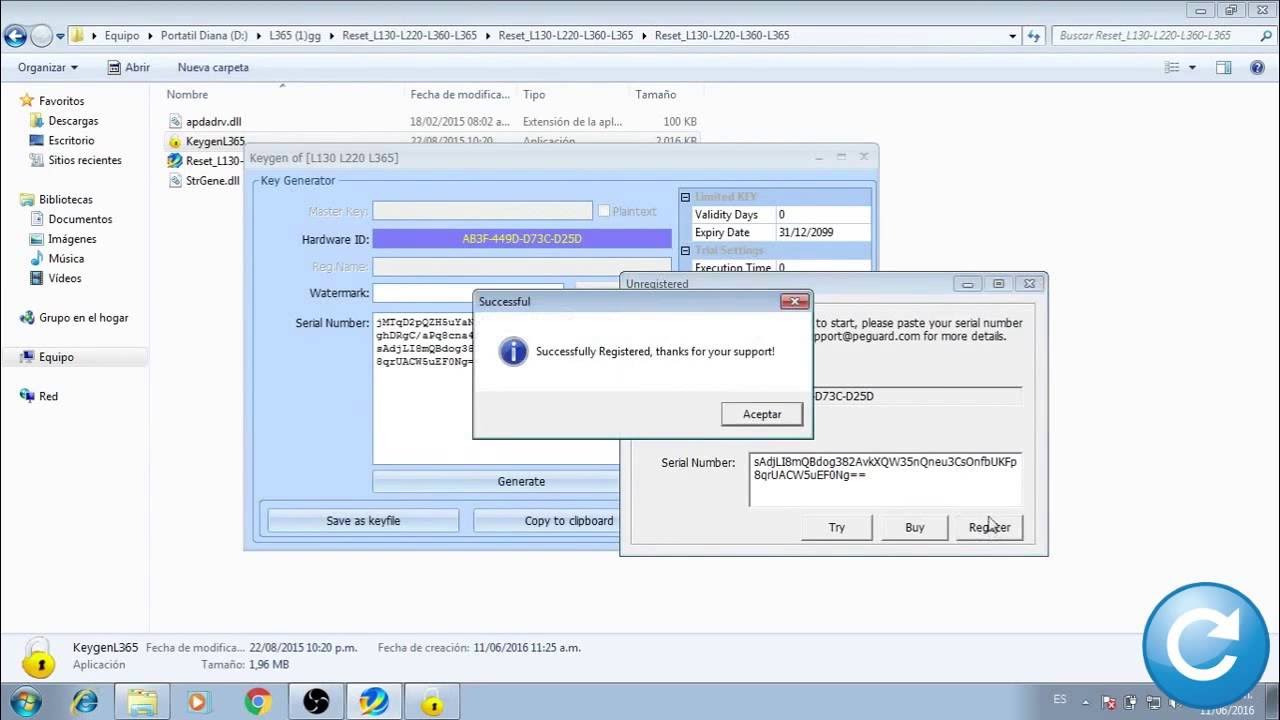Open Explorer help button
This screenshot has height=720, width=1280.
click(1258, 67)
